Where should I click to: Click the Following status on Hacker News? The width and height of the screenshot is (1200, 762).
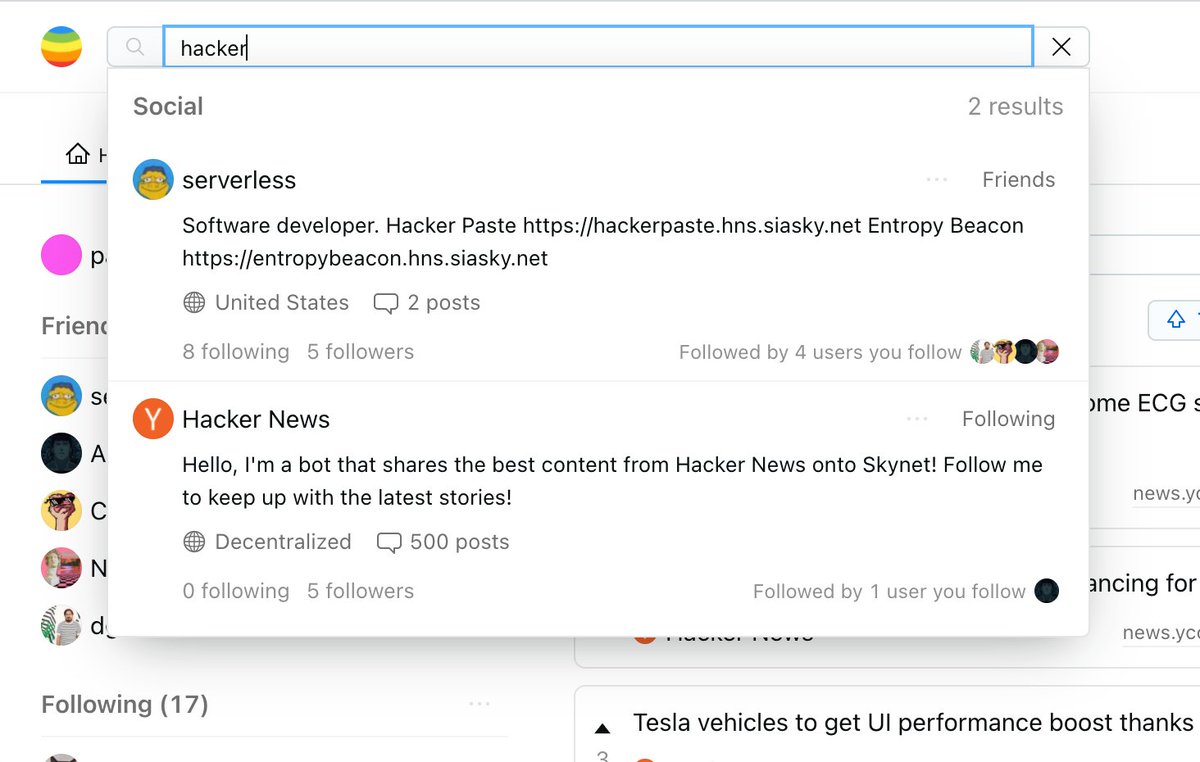coord(1008,419)
